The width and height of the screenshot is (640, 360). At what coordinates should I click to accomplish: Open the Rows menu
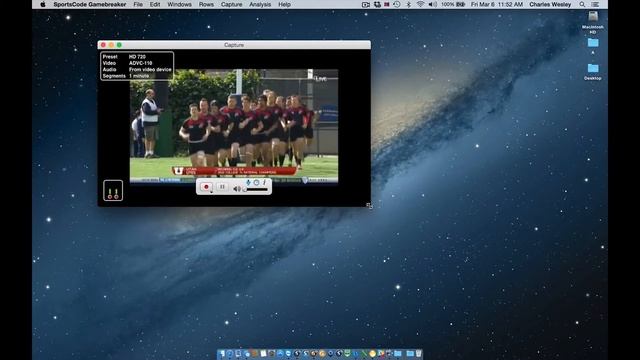click(206, 4)
